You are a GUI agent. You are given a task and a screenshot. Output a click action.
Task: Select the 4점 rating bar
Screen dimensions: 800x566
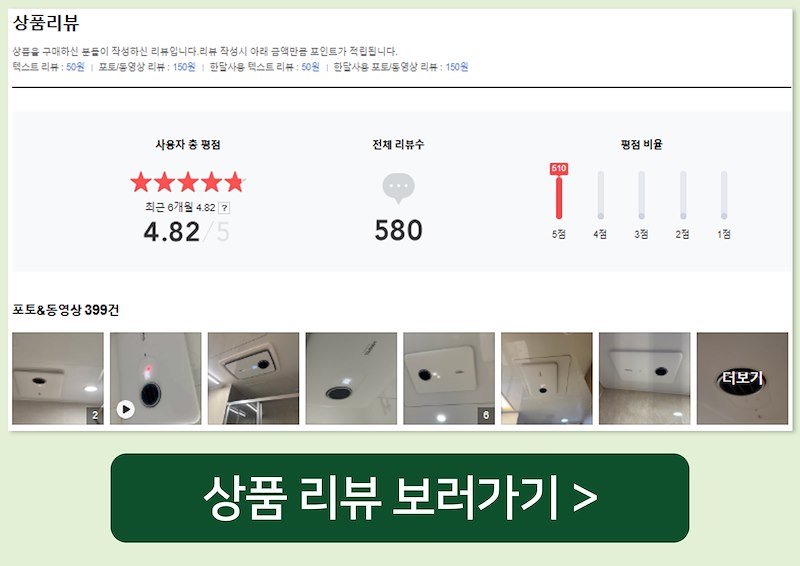[601, 195]
